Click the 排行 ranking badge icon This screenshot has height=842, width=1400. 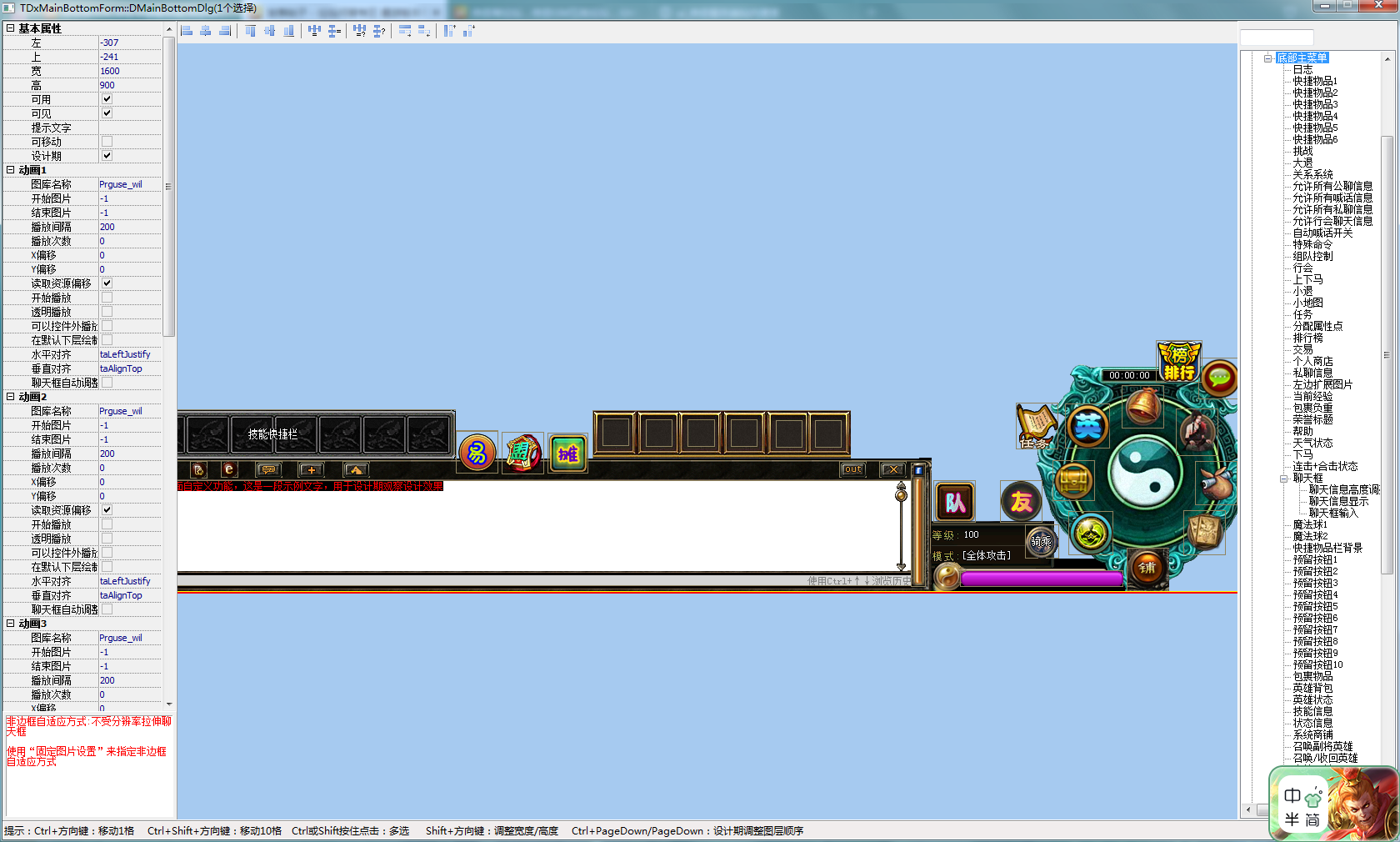pyautogui.click(x=1178, y=361)
